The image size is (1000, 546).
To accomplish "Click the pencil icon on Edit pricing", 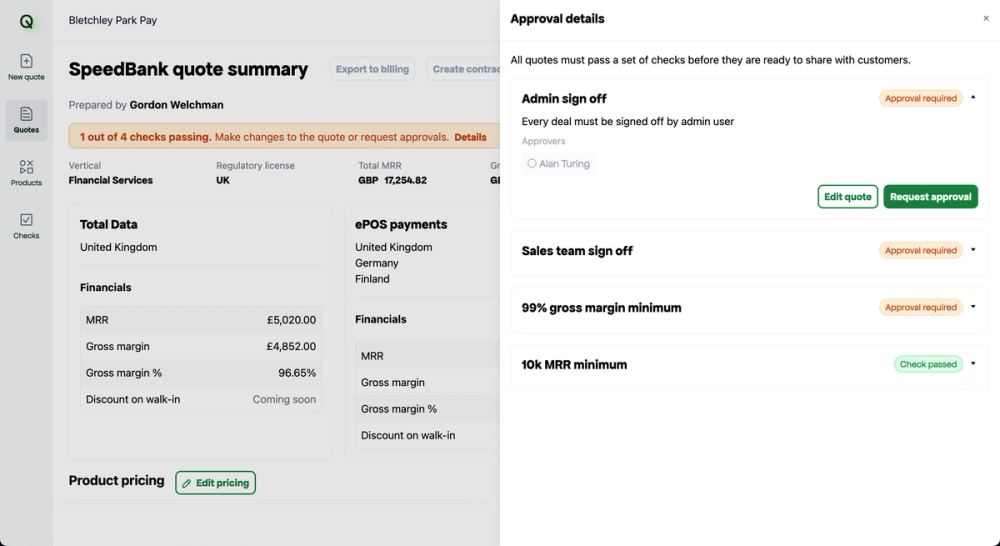I will click(186, 483).
